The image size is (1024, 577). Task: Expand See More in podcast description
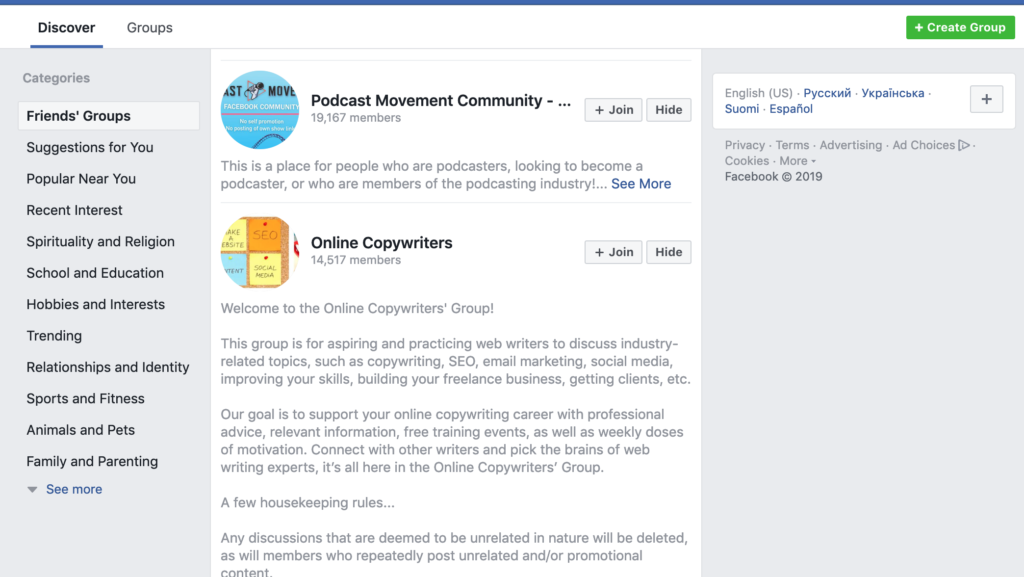click(x=641, y=183)
